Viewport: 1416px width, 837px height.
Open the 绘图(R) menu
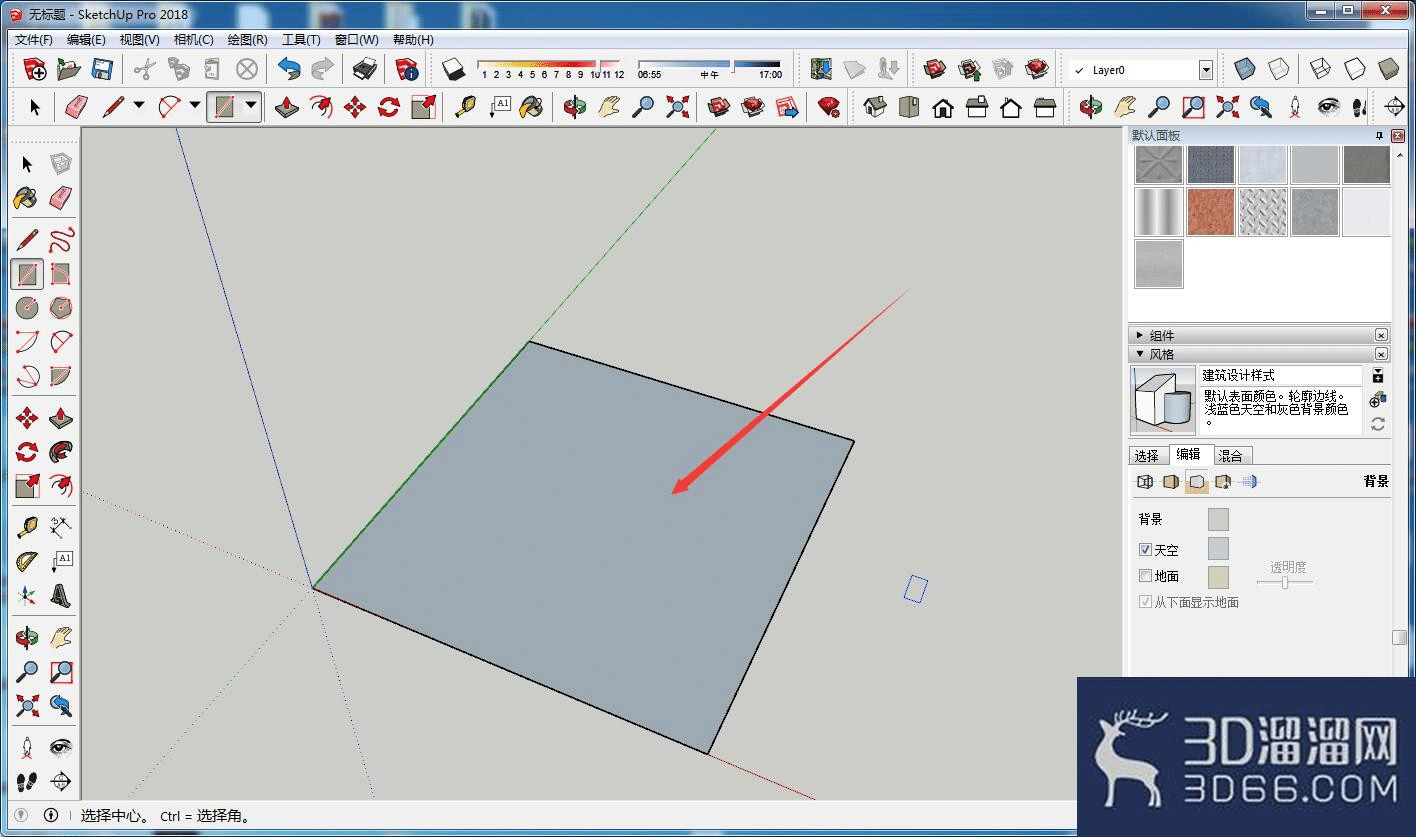[x=247, y=40]
